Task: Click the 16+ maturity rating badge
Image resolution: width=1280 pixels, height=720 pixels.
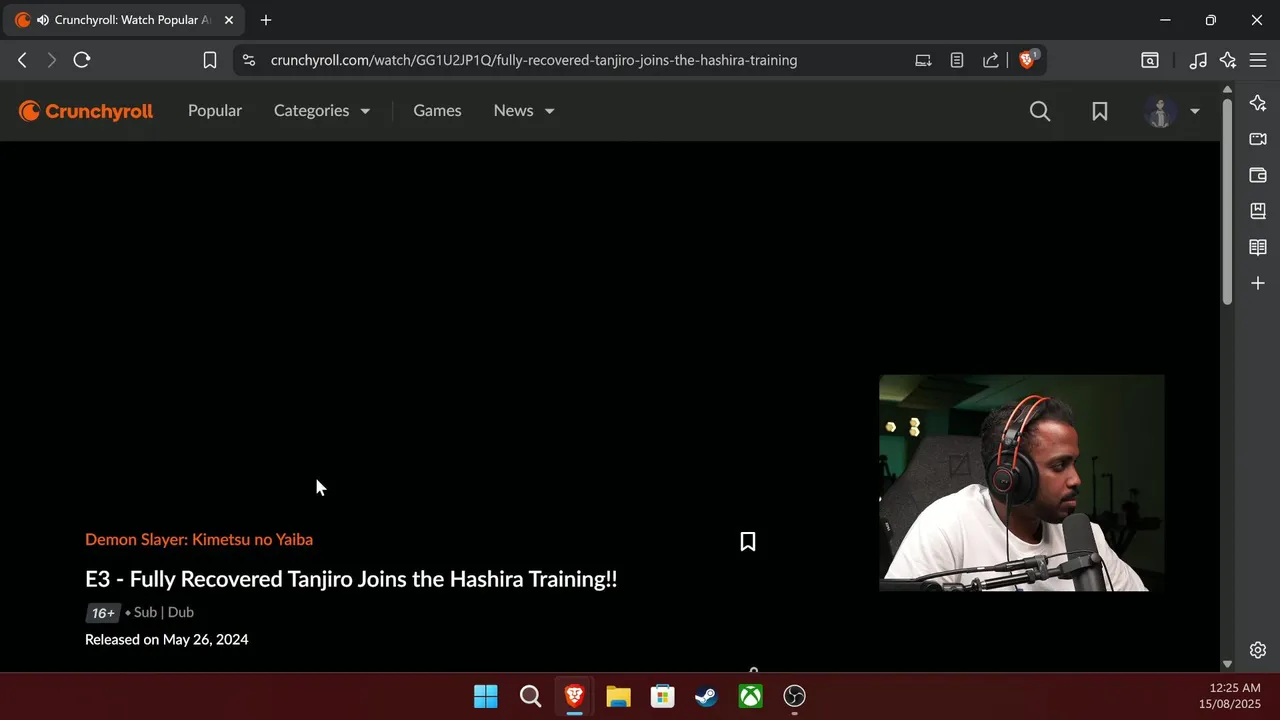Action: (103, 613)
